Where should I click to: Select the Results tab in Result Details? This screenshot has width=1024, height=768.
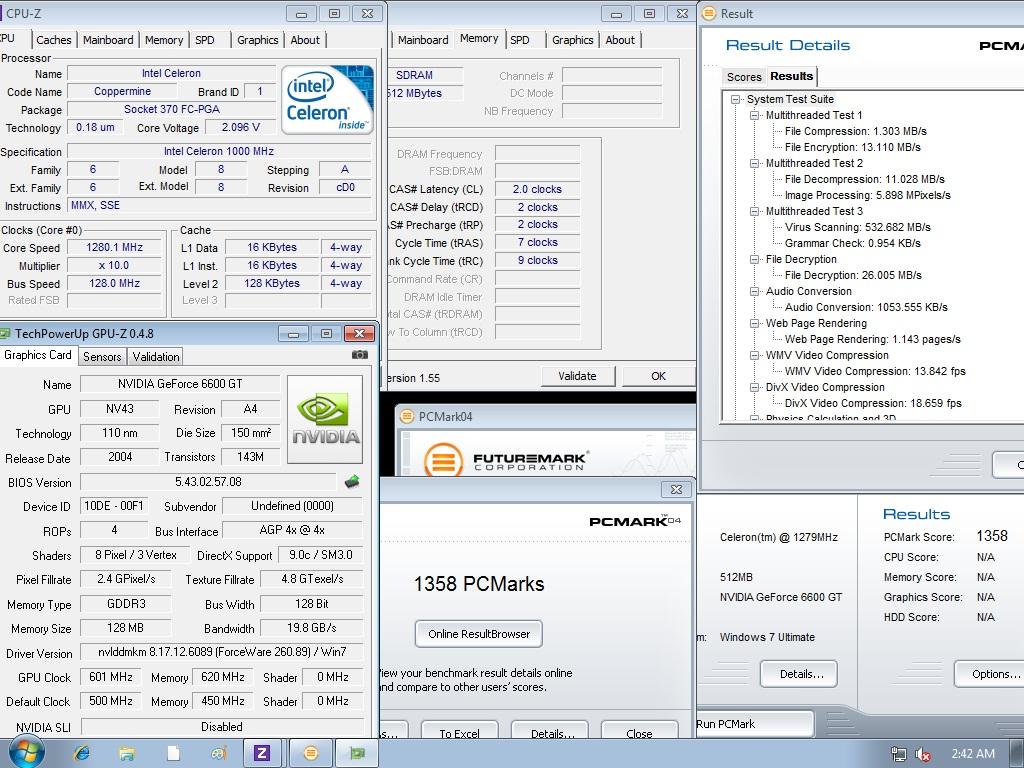pos(792,76)
